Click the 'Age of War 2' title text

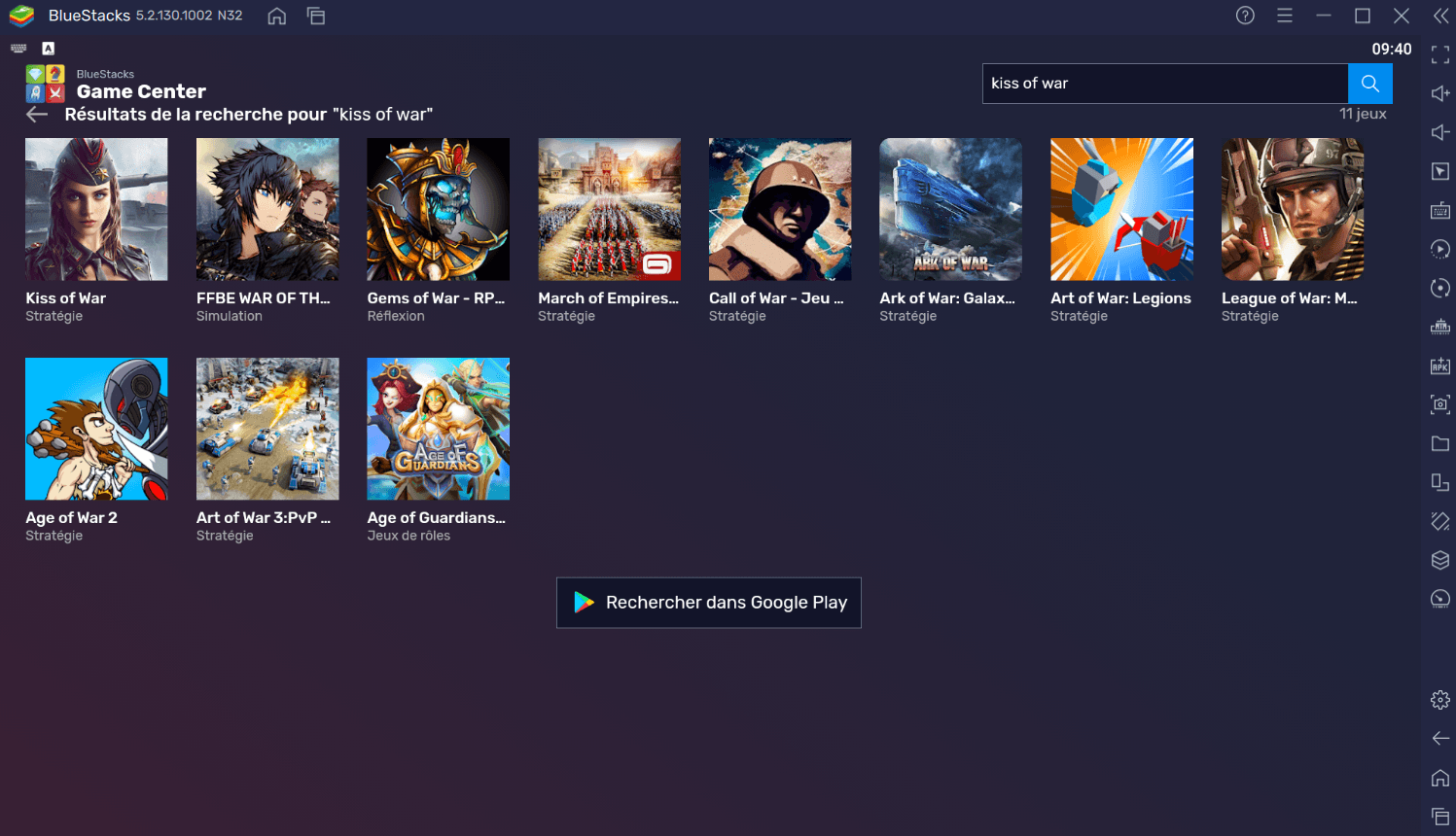coord(71,518)
